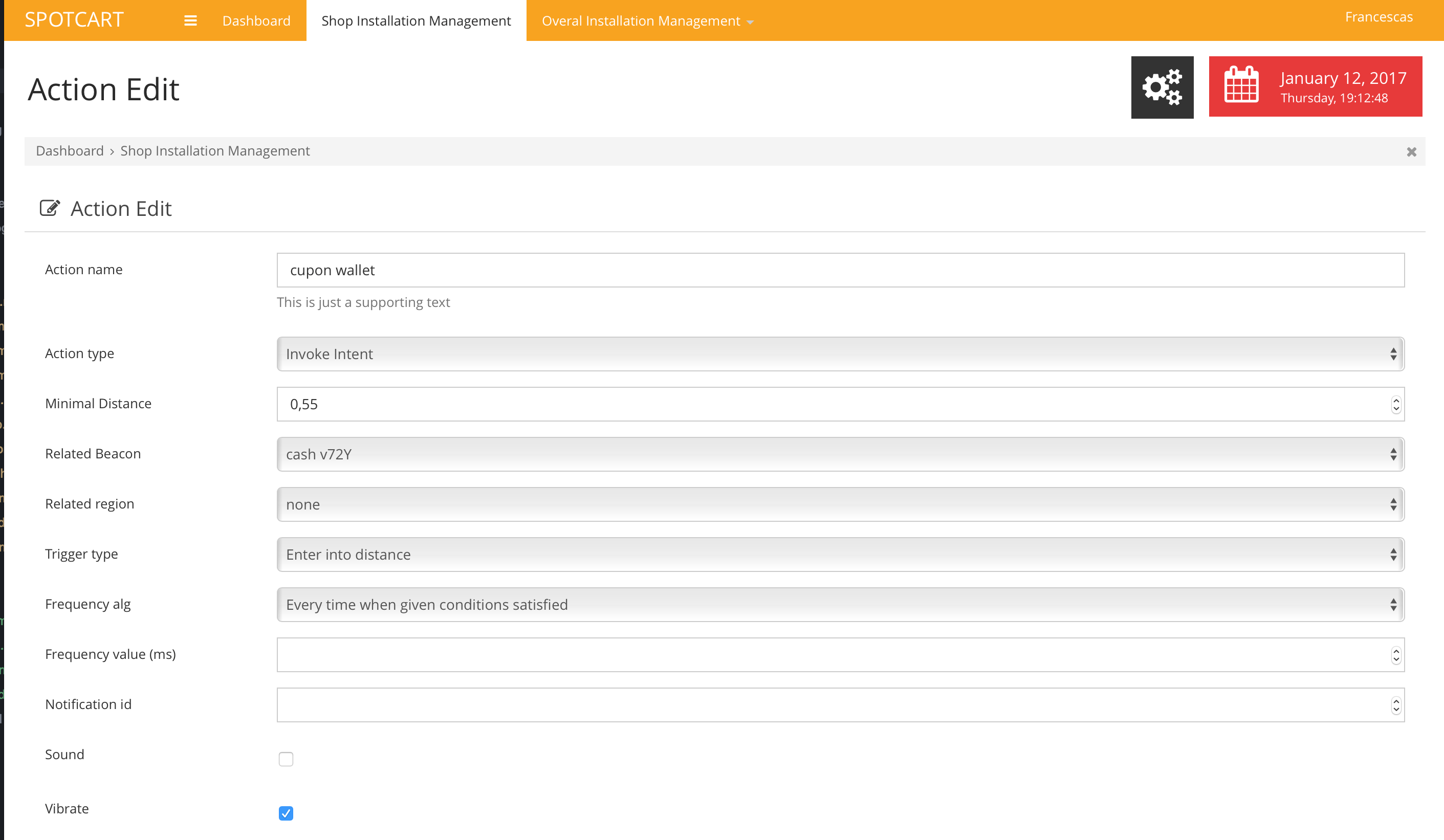This screenshot has height=840, width=1444.
Task: Click Shop Installation Management breadcrumb link
Action: [x=215, y=151]
